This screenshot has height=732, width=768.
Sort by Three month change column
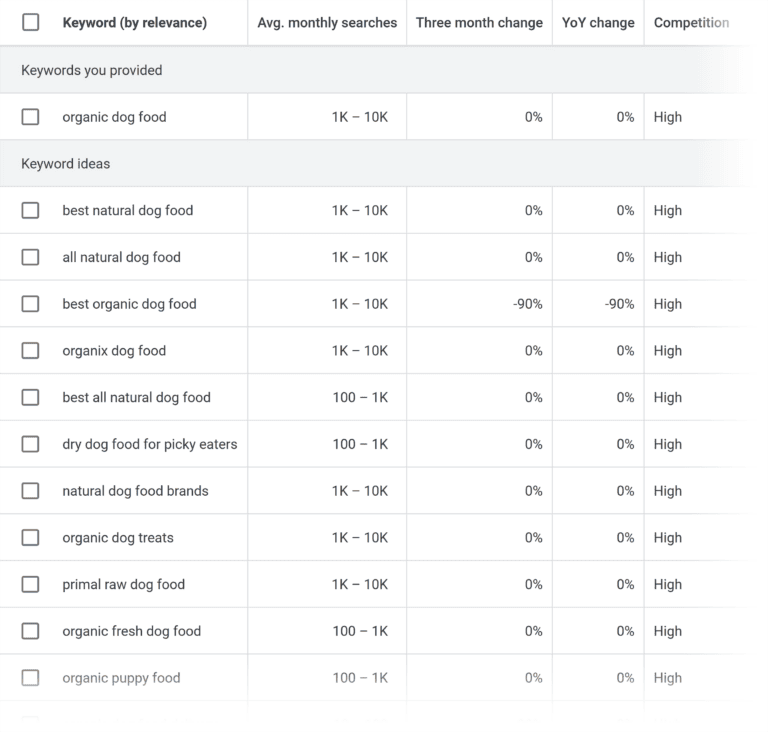coord(479,23)
